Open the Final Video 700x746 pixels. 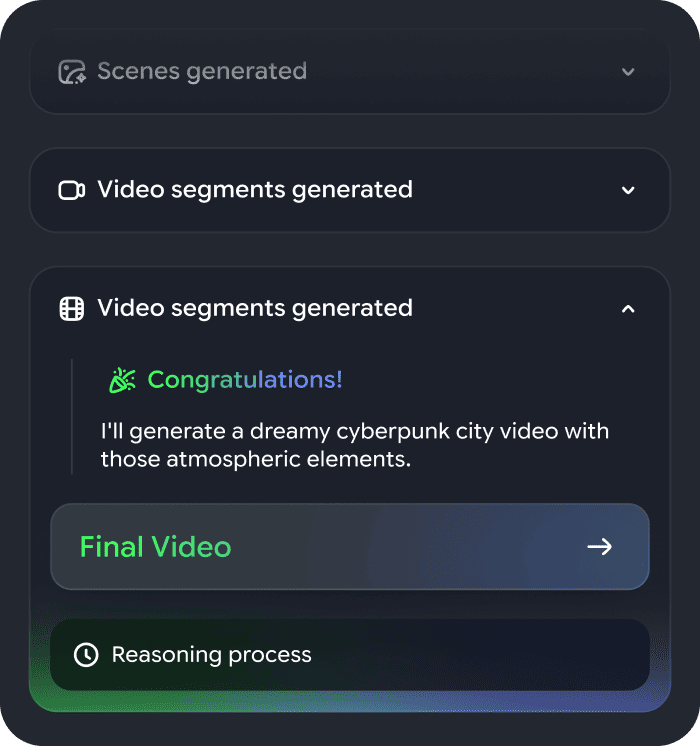[350, 547]
